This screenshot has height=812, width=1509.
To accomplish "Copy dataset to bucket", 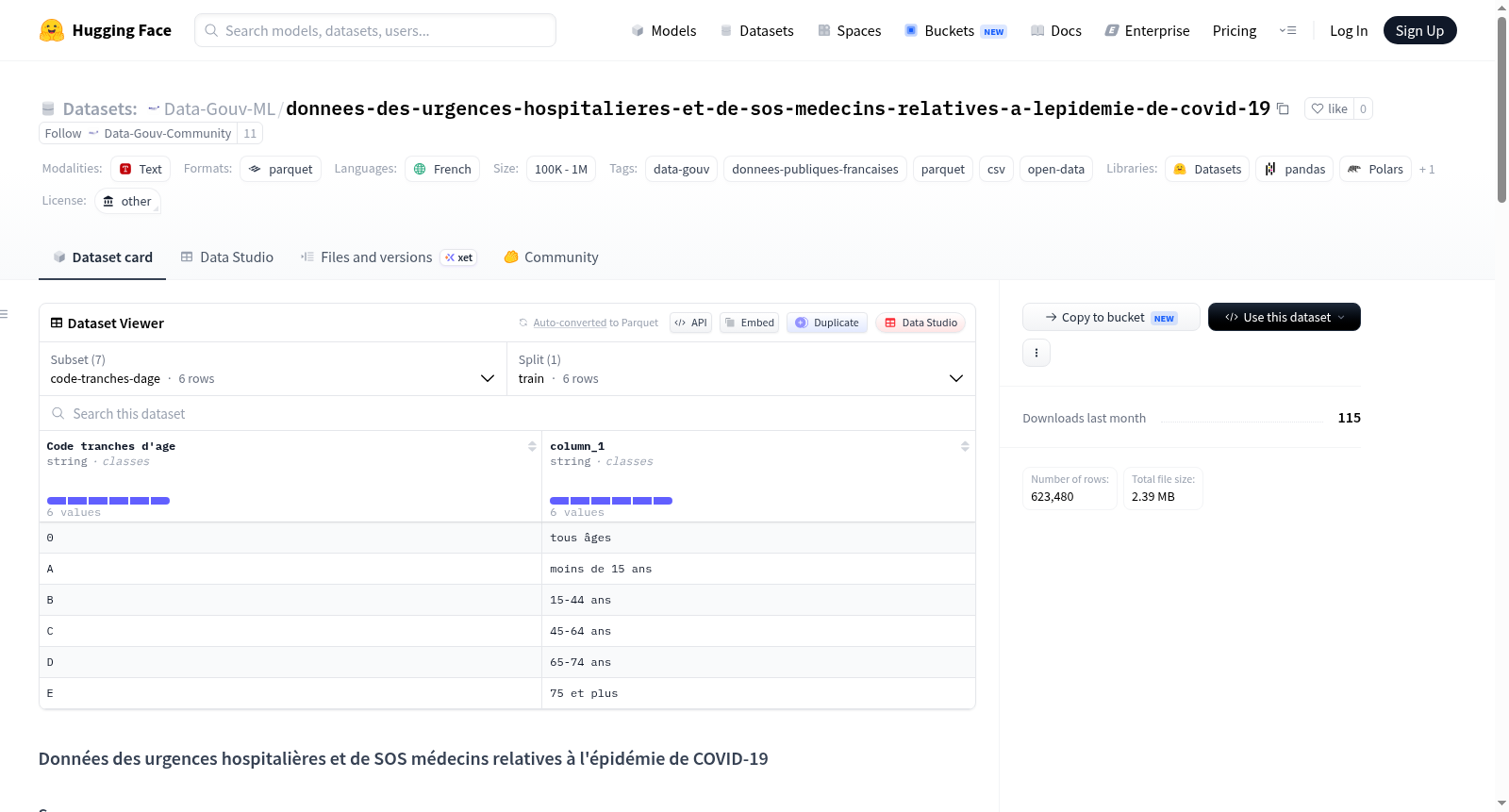I will coord(1111,317).
